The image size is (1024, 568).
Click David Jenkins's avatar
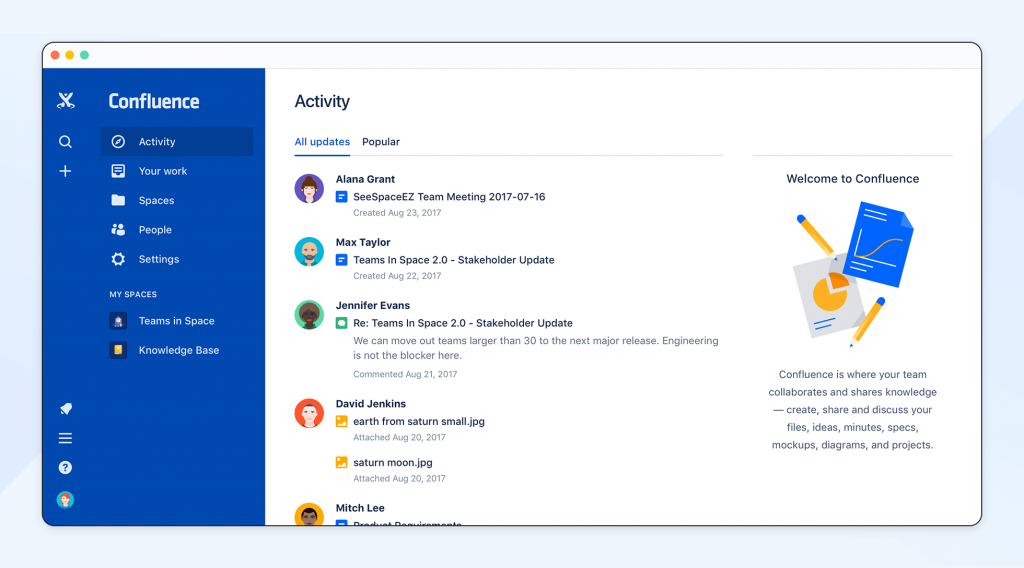(310, 414)
